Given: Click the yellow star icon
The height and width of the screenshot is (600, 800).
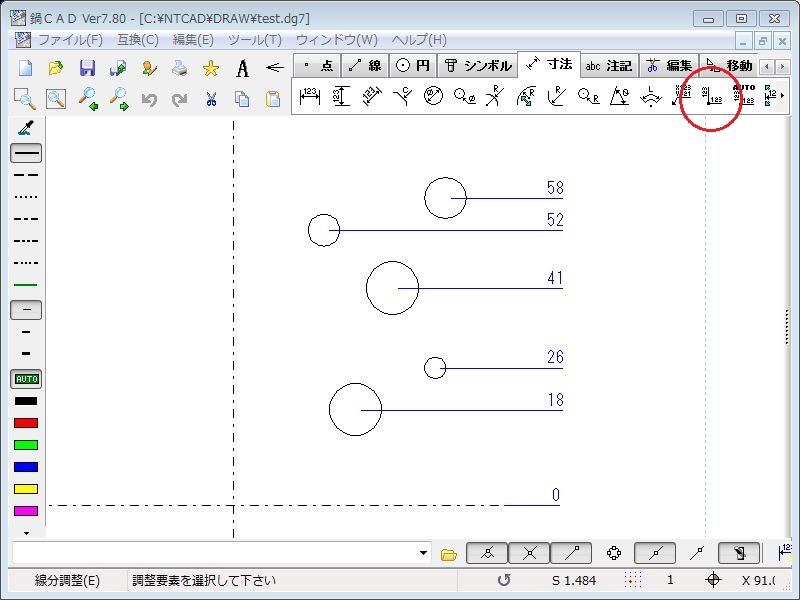Looking at the screenshot, I should [x=211, y=68].
